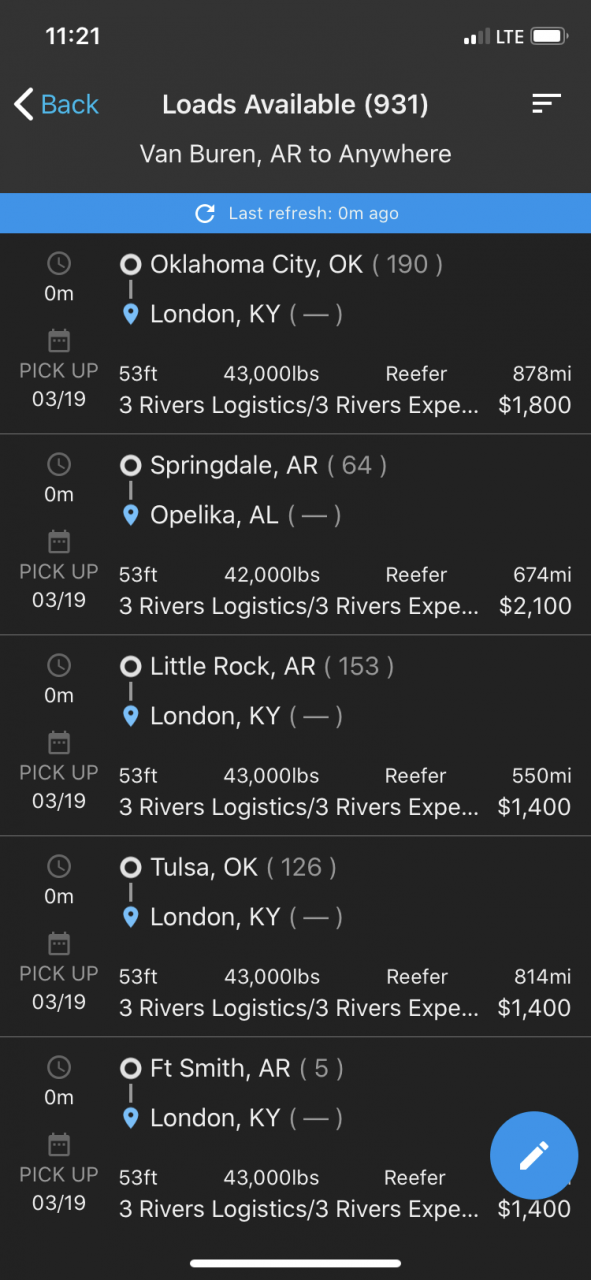
Task: Tap Van Buren, AR to Anywhere subtitle
Action: click(295, 154)
